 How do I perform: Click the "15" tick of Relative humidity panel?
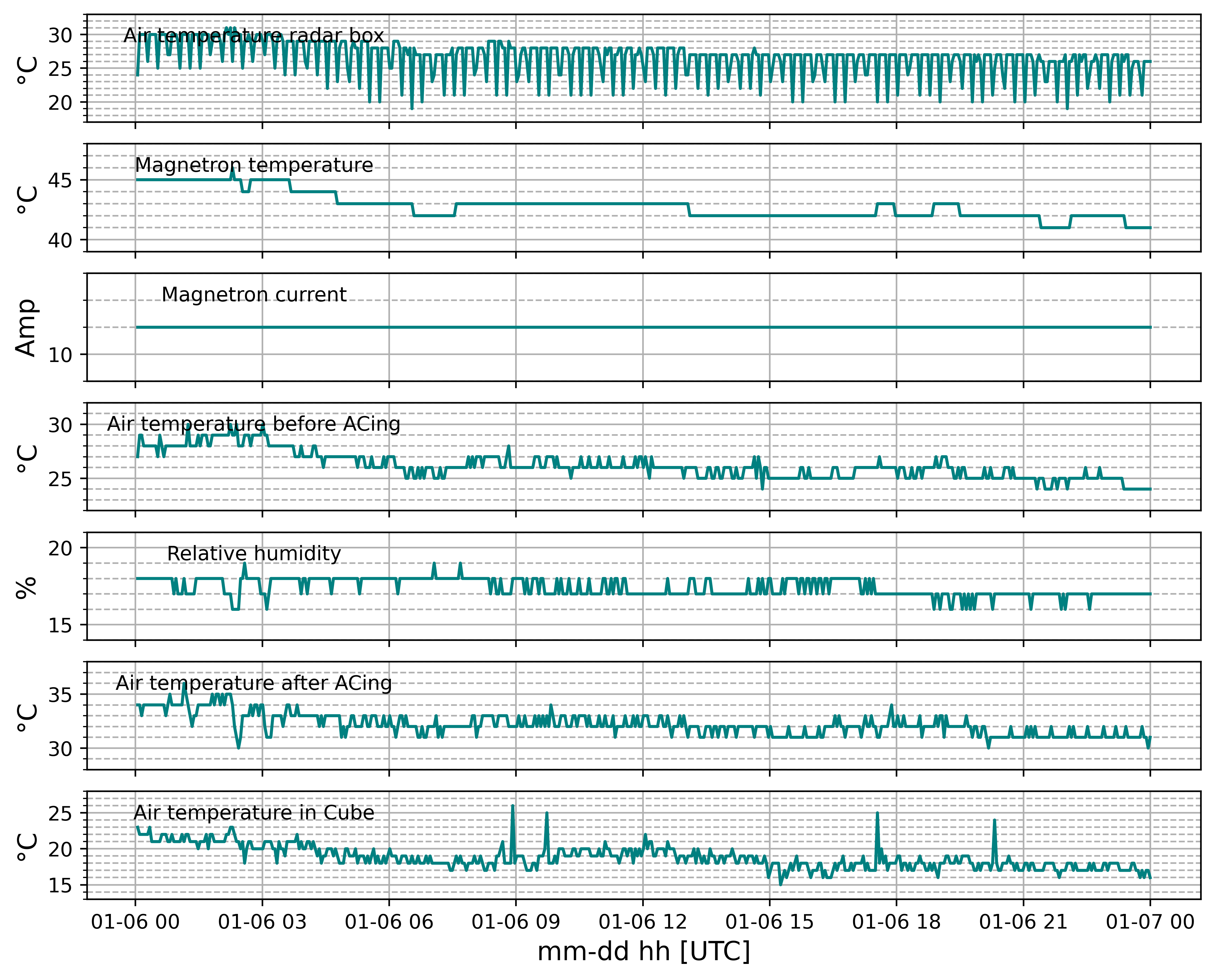pos(60,625)
